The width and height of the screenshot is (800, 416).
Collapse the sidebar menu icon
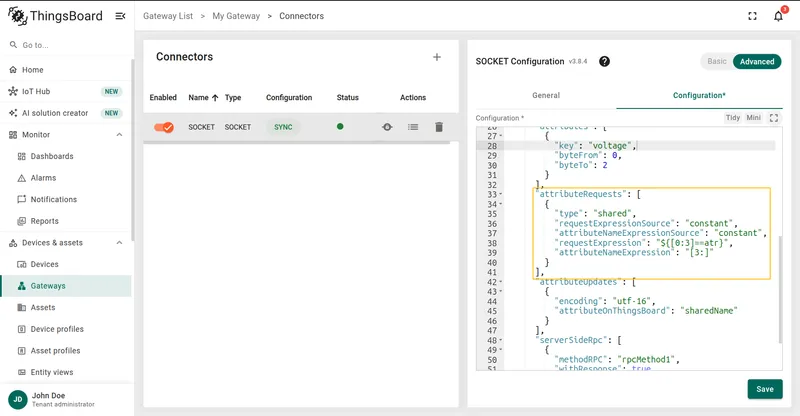tap(120, 16)
